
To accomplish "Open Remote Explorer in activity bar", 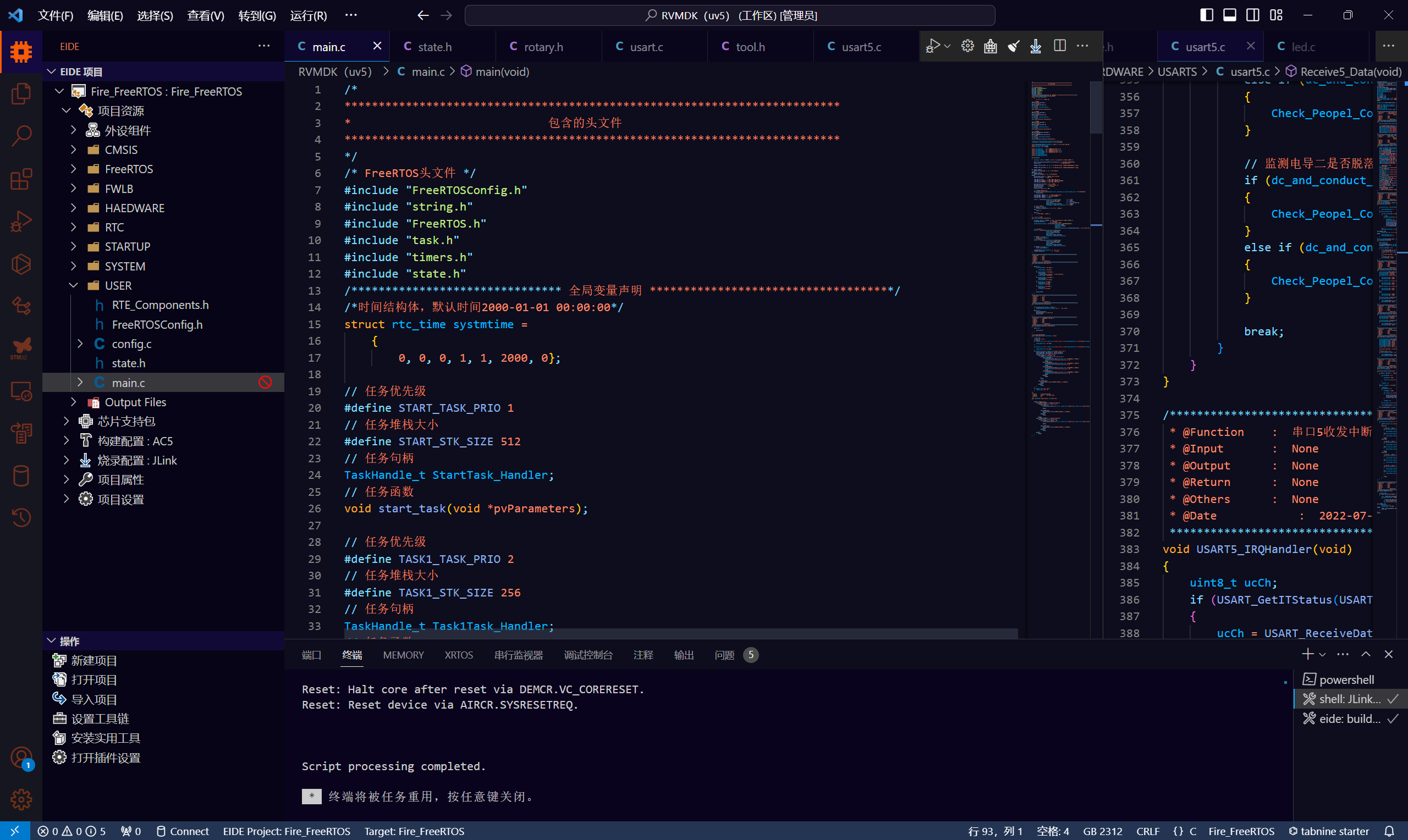I will 21,391.
